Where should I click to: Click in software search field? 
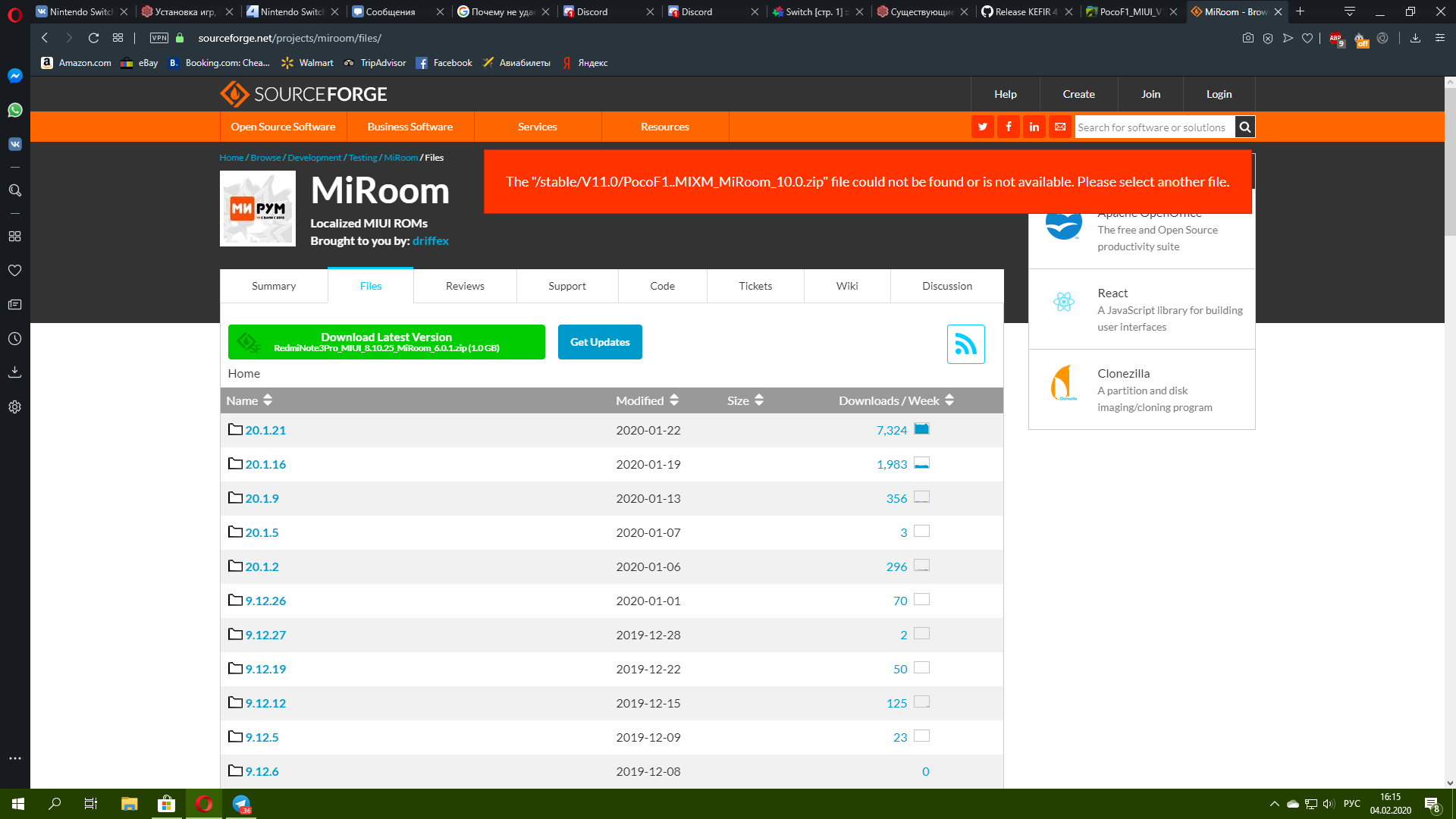pos(1154,127)
